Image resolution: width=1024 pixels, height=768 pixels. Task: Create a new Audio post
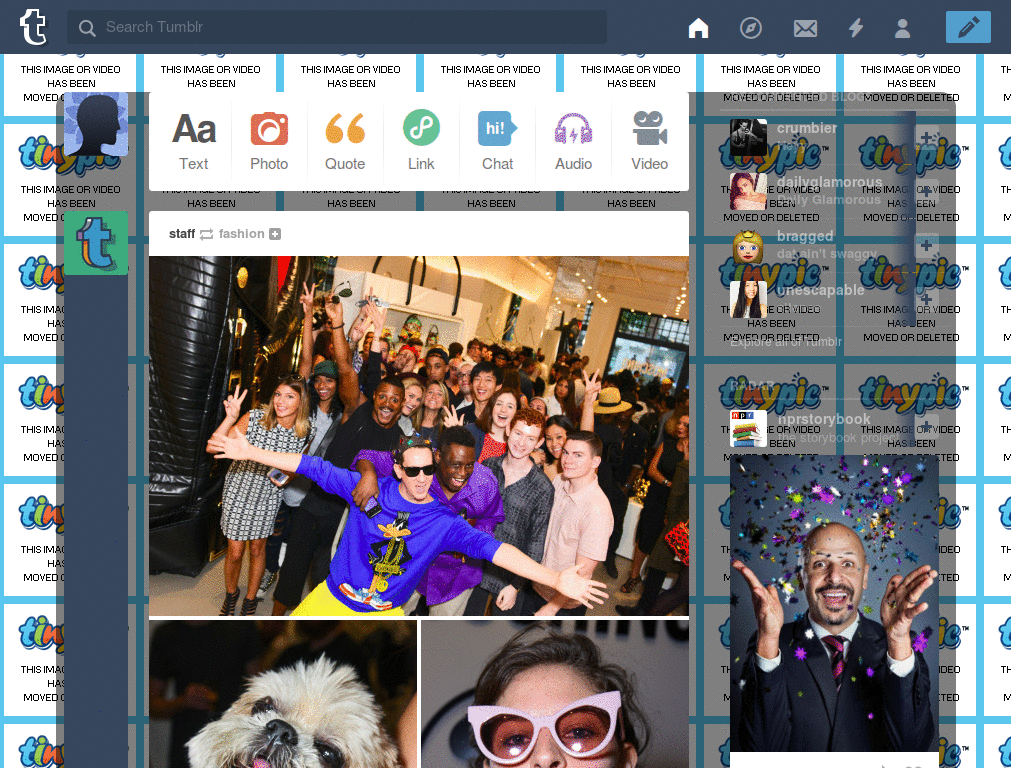coord(573,142)
